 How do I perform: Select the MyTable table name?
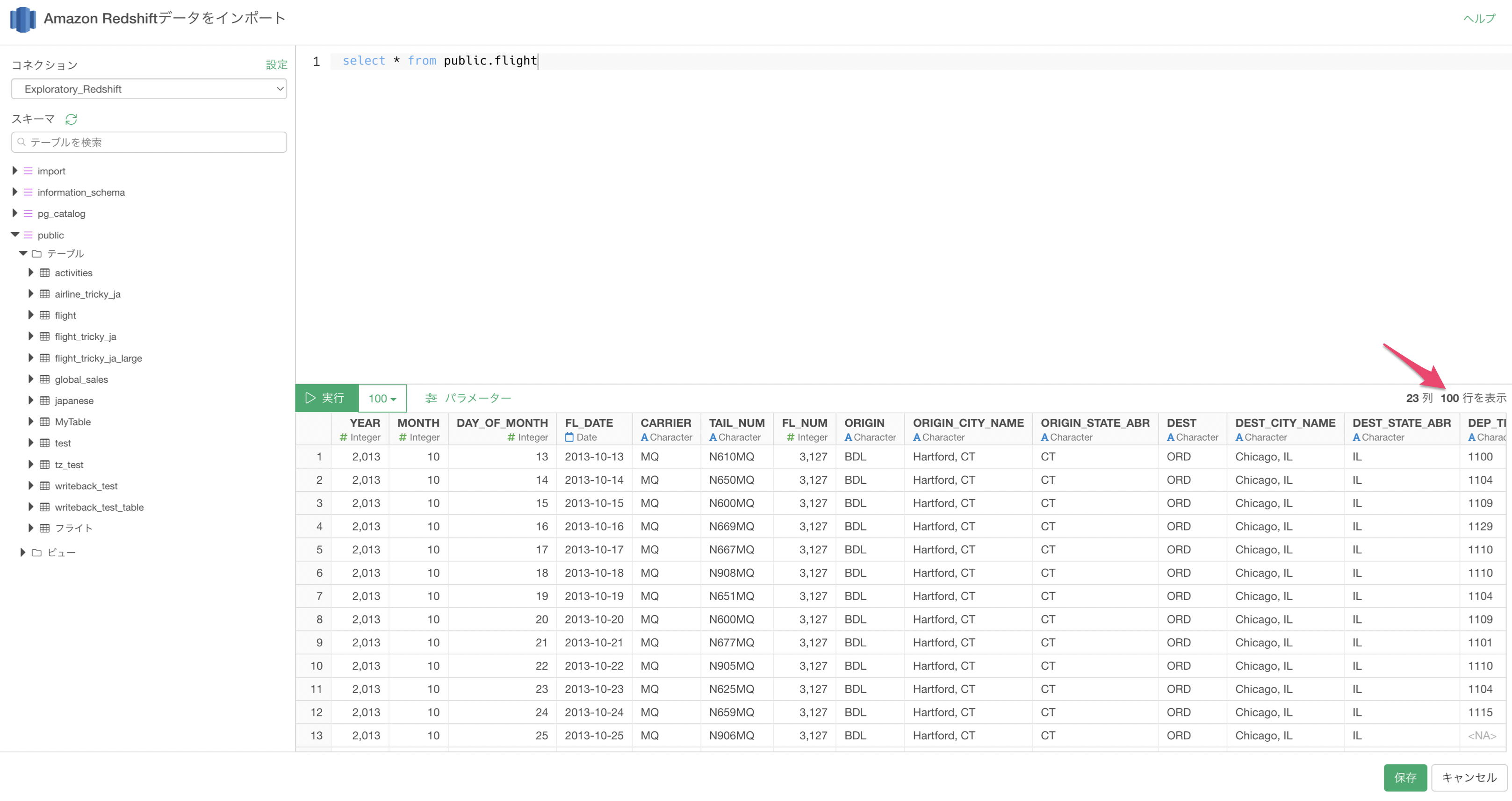tap(73, 422)
